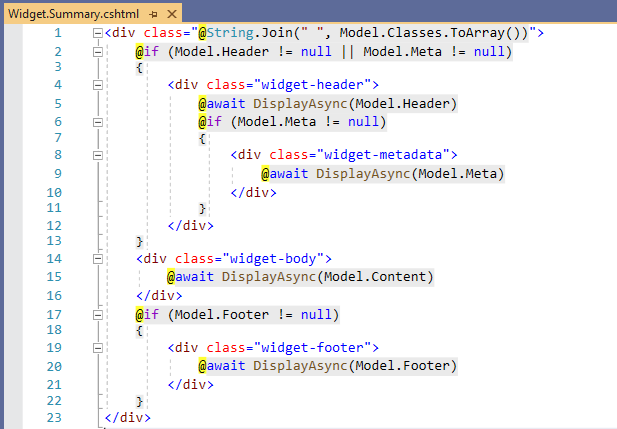This screenshot has height=429, width=617.
Task: Click "Model.Footer" in line 17 condition
Action: coord(222,314)
